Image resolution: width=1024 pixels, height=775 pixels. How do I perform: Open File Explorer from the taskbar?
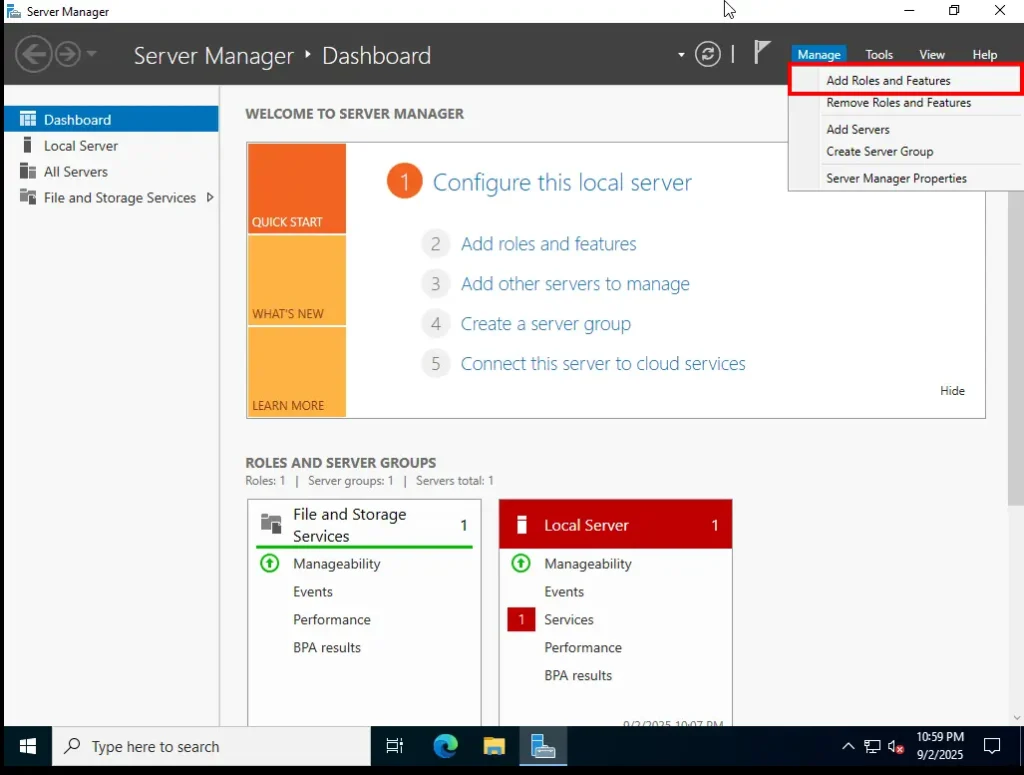tap(494, 746)
